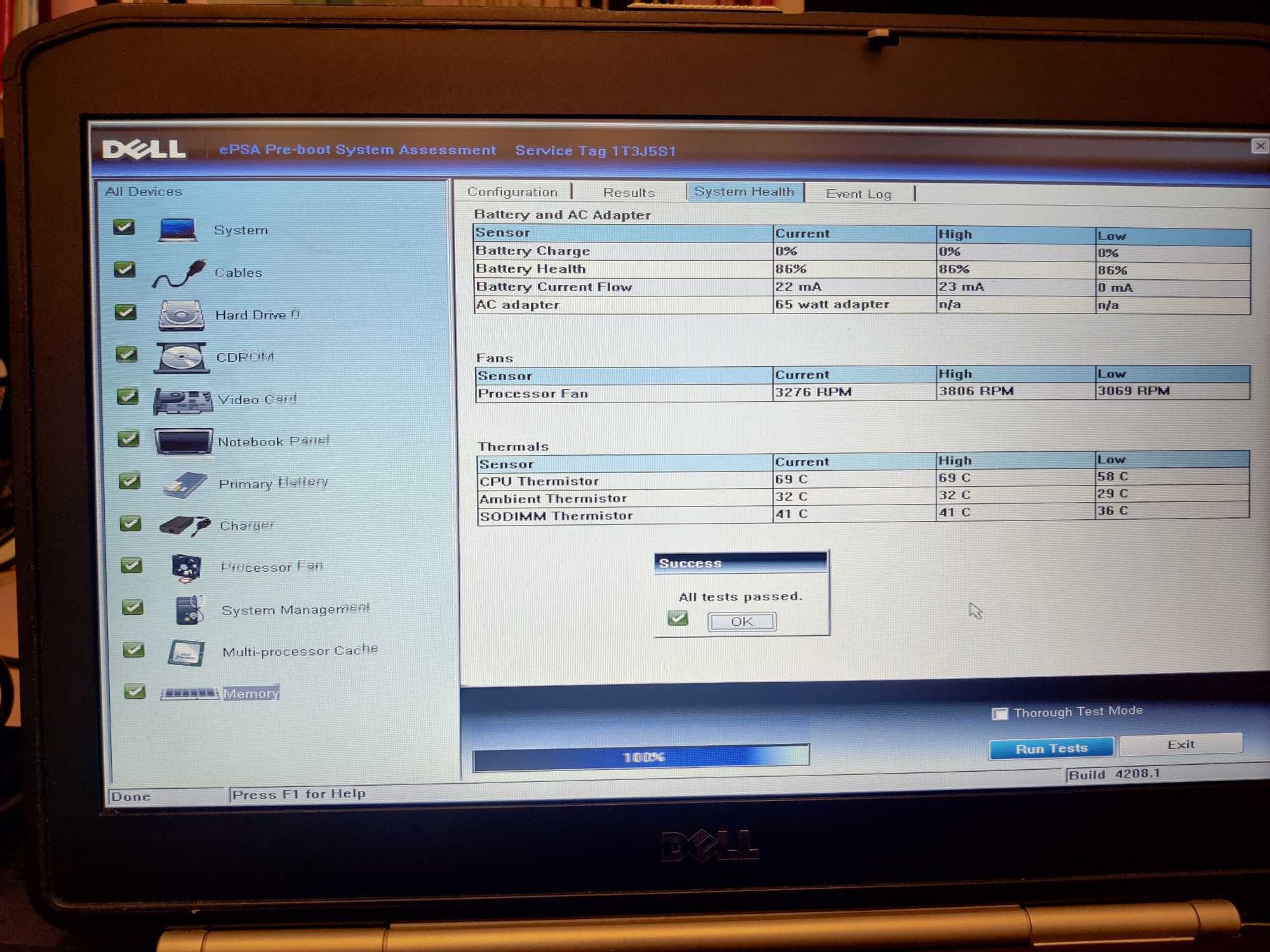
Task: Click the Dell logo in header
Action: click(144, 149)
